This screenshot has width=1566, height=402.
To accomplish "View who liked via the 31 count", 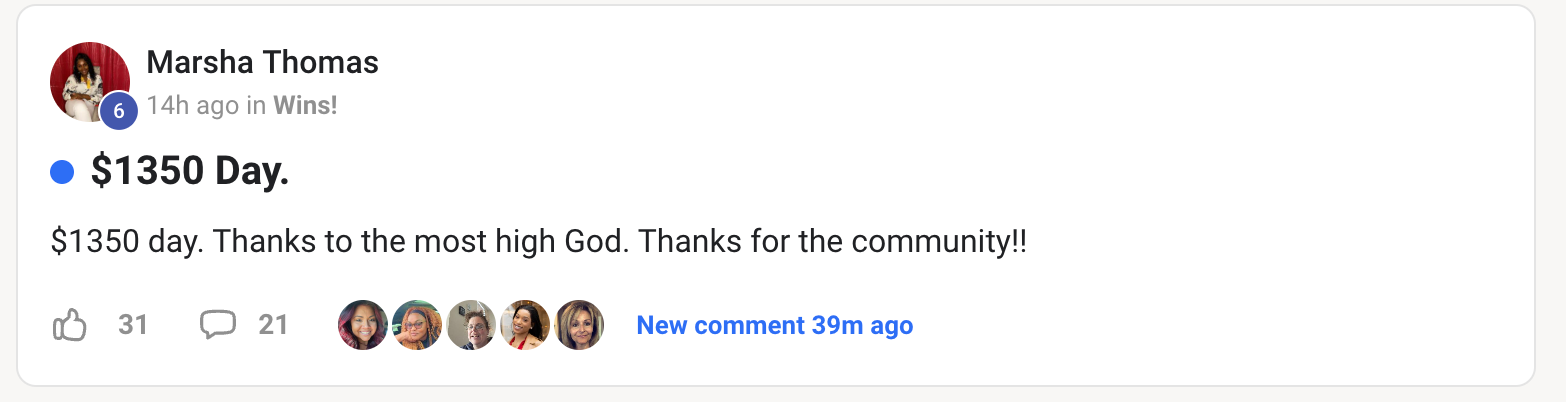I will point(133,325).
